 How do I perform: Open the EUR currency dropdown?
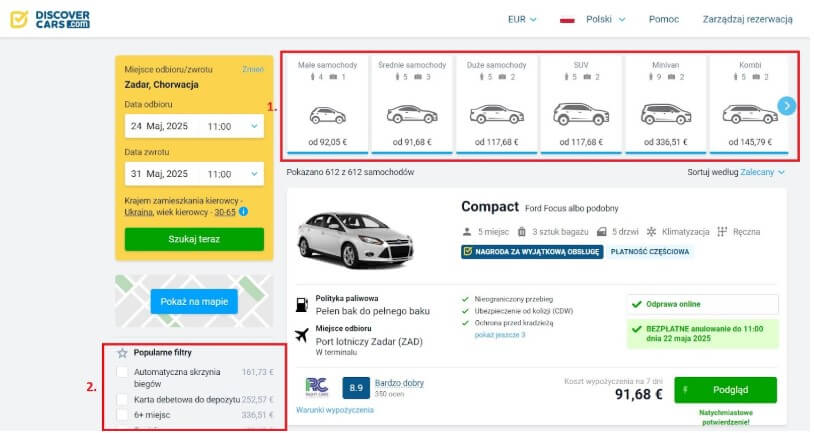point(522,19)
